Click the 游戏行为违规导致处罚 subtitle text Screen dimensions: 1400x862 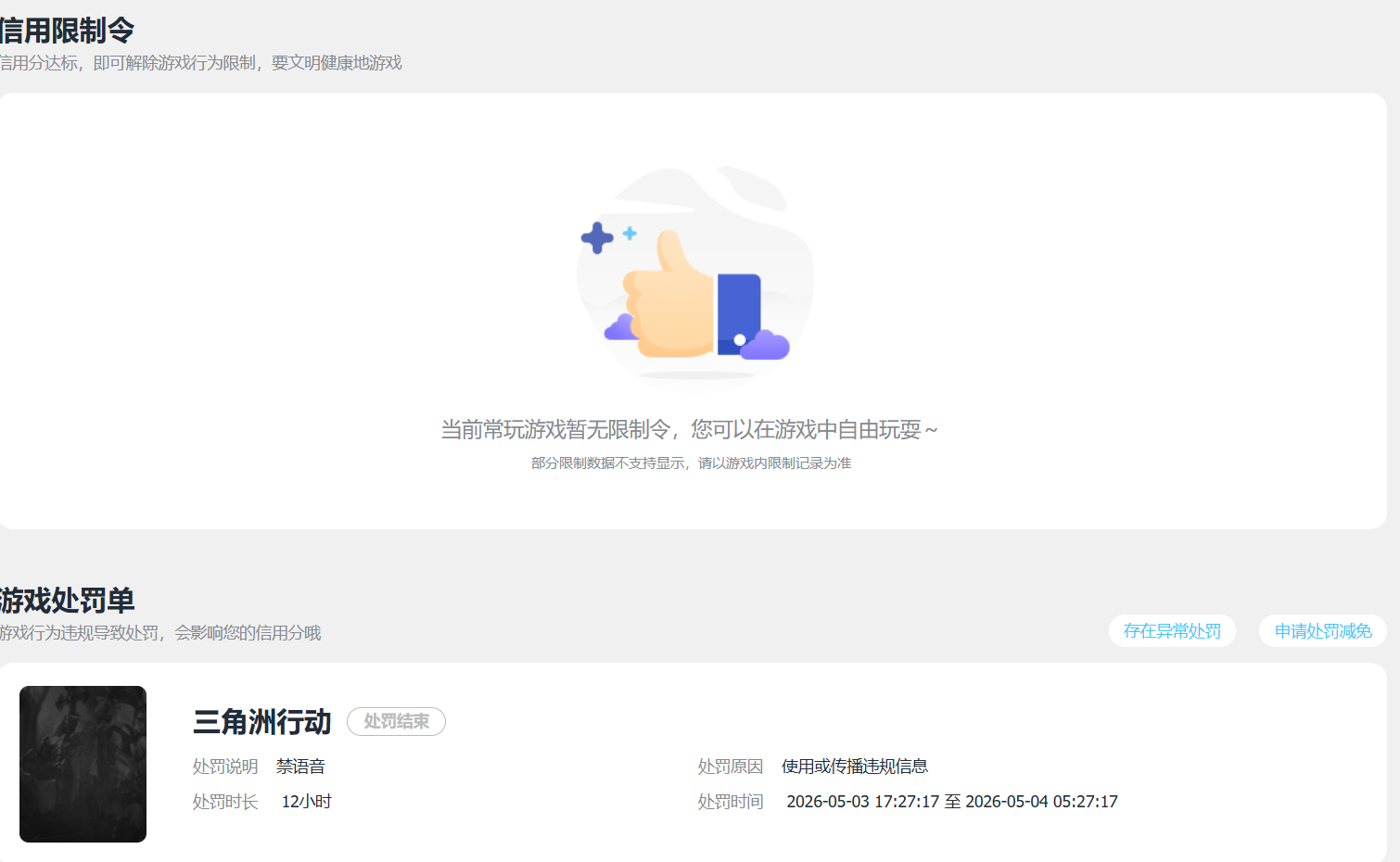[159, 633]
